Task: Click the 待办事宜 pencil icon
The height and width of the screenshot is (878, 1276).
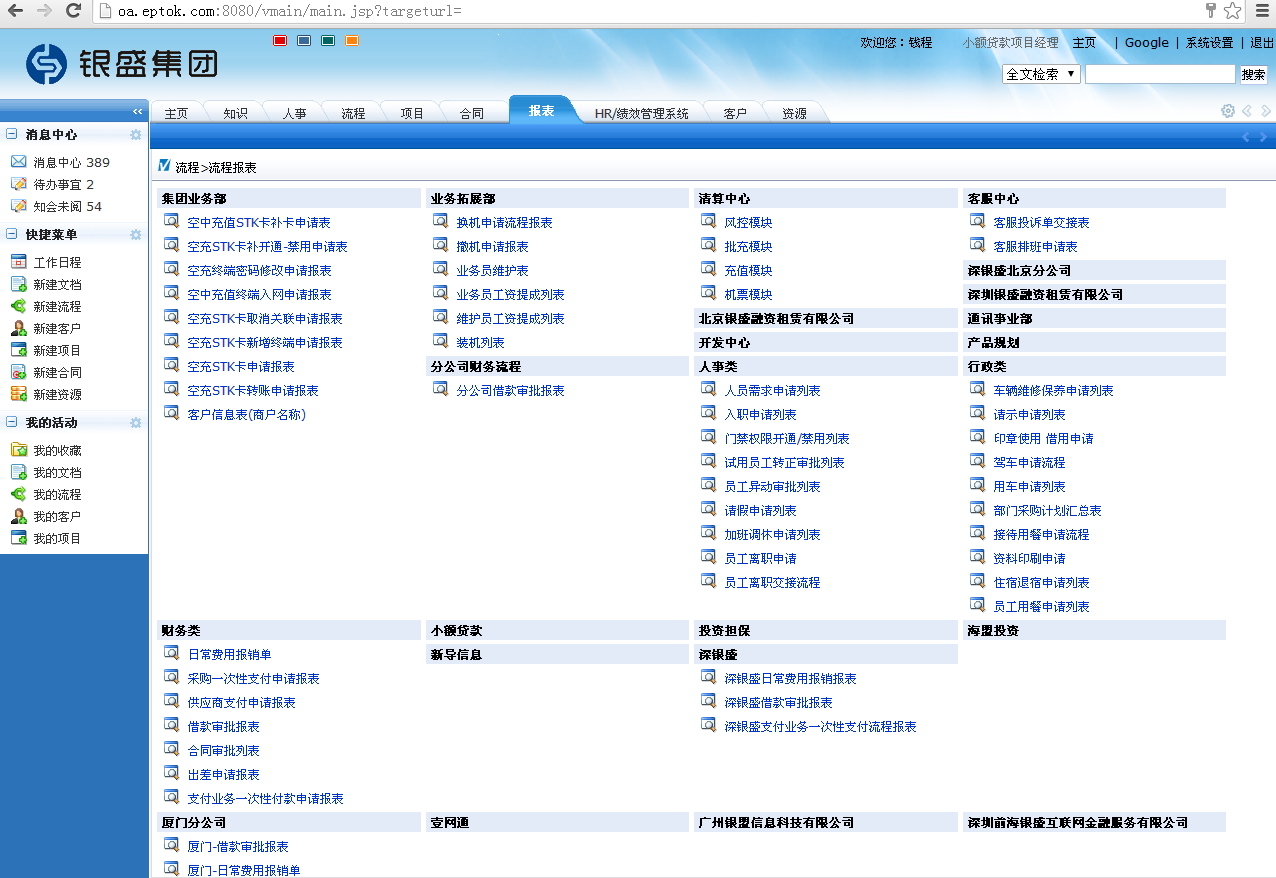Action: (x=18, y=184)
